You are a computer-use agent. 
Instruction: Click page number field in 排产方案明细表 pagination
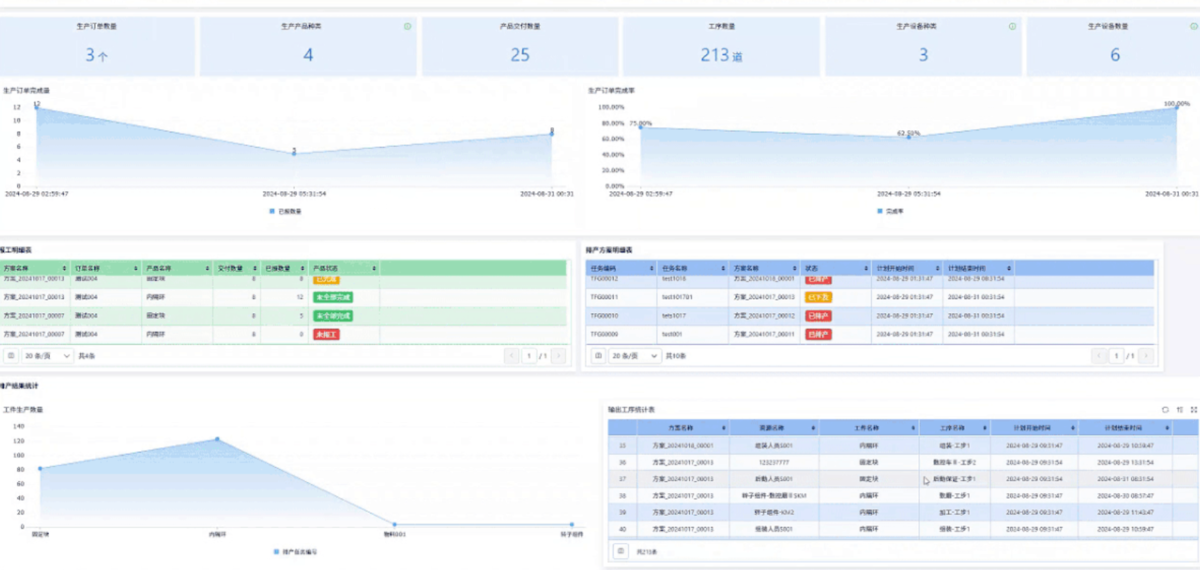point(1116,356)
